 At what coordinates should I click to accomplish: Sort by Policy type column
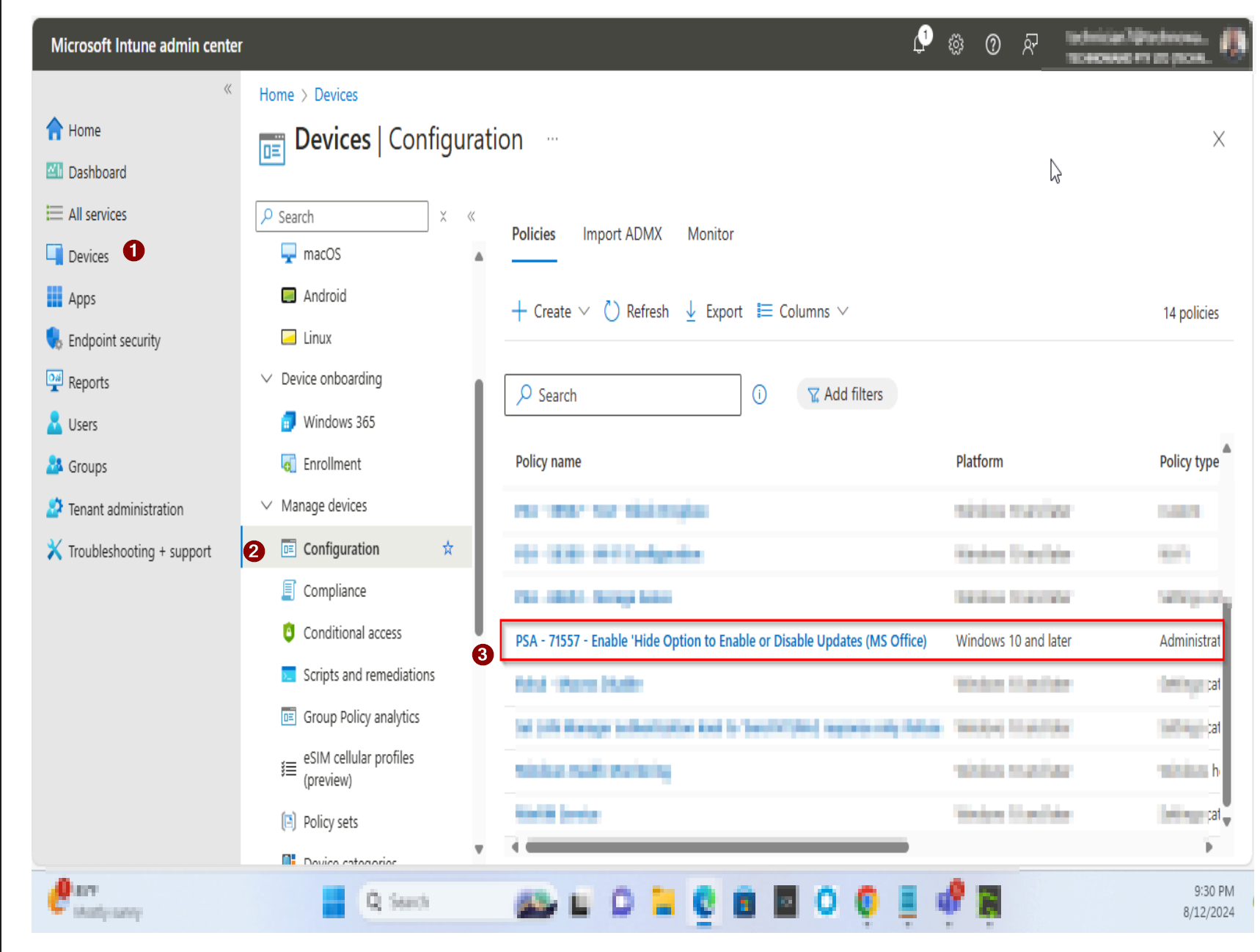coord(1189,461)
